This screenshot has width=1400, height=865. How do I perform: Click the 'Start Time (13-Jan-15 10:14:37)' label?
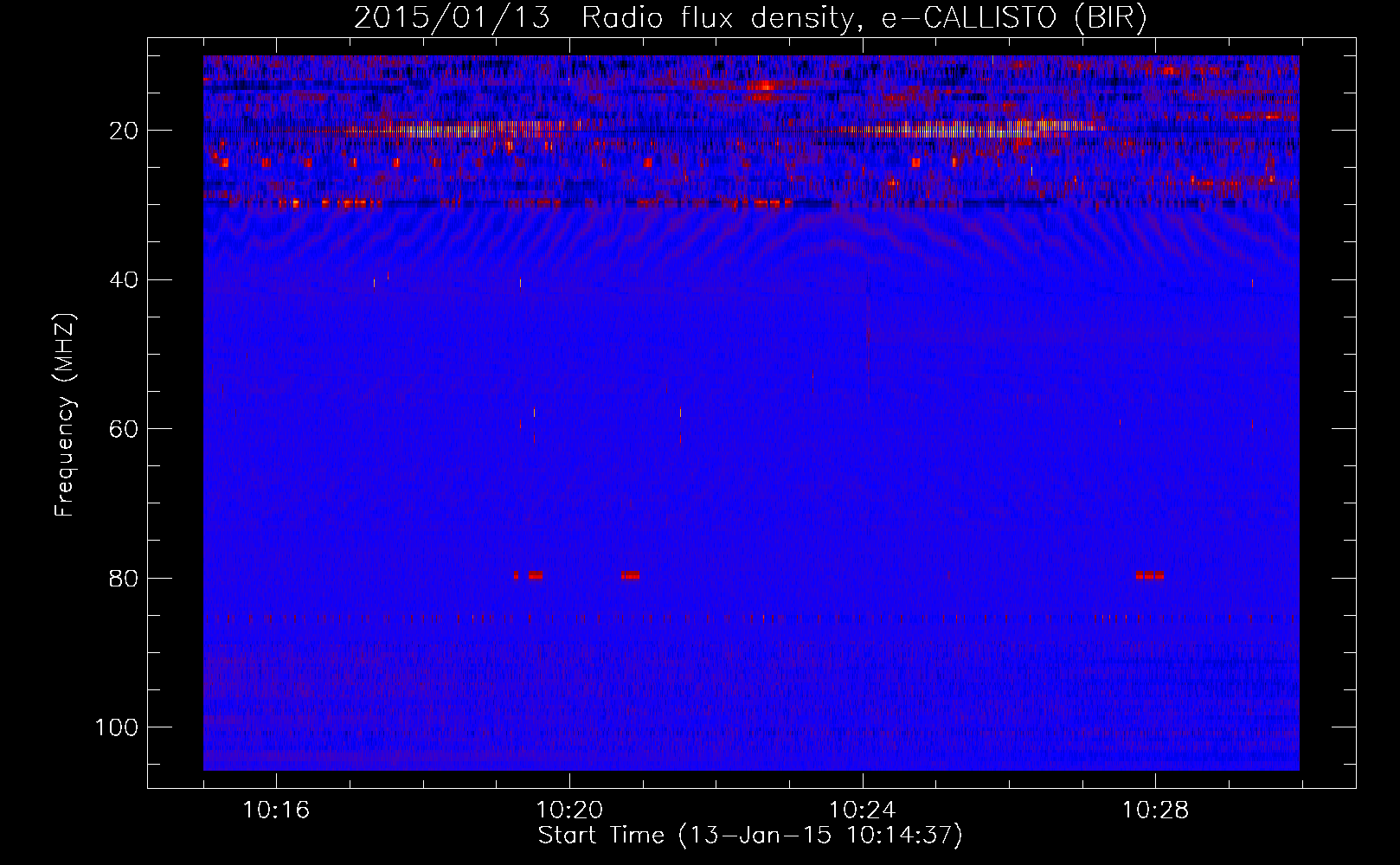pos(750,836)
